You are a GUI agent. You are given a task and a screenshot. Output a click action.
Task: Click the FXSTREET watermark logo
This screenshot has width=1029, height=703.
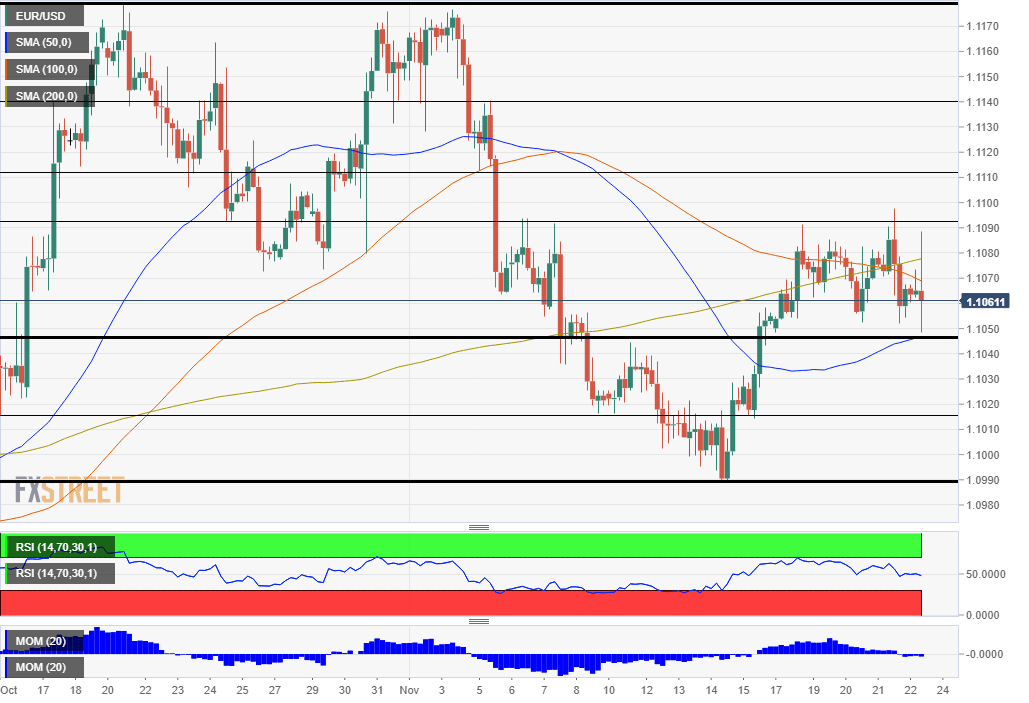pos(69,491)
